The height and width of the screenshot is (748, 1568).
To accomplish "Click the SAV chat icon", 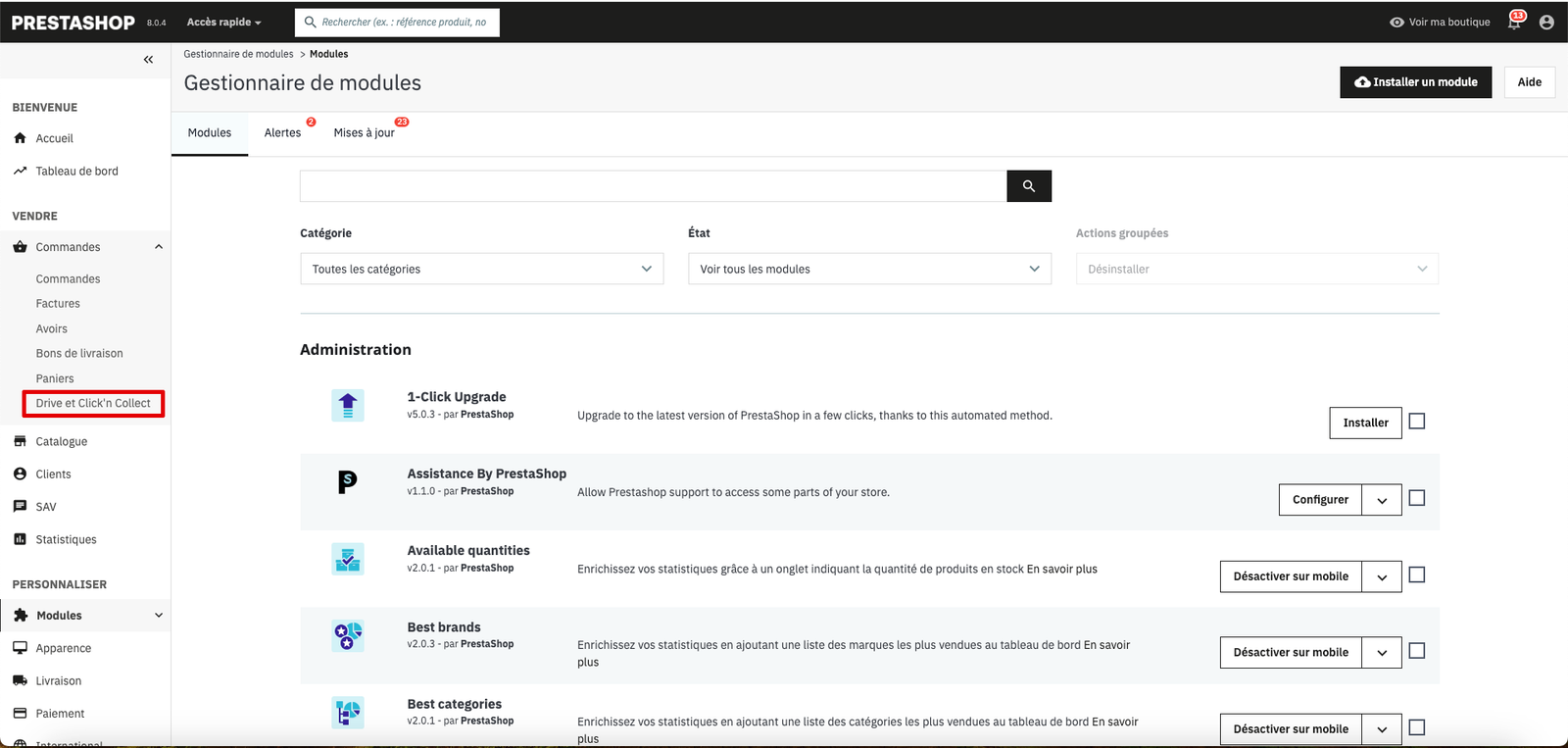I will (20, 507).
